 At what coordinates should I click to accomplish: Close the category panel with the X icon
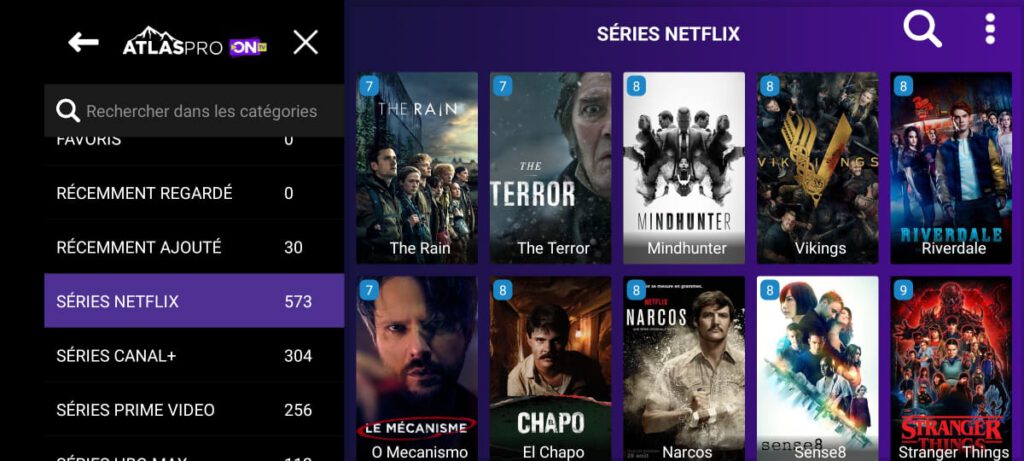(305, 43)
